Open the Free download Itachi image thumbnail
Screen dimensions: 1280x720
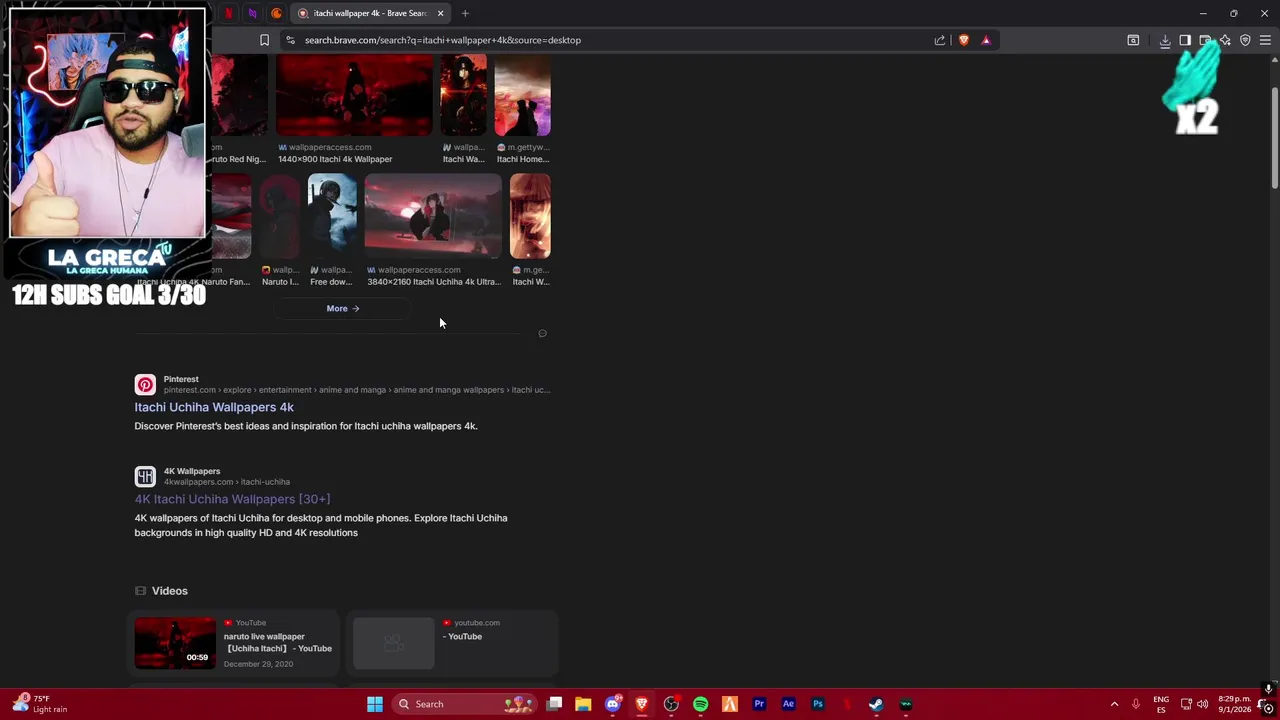pos(332,216)
